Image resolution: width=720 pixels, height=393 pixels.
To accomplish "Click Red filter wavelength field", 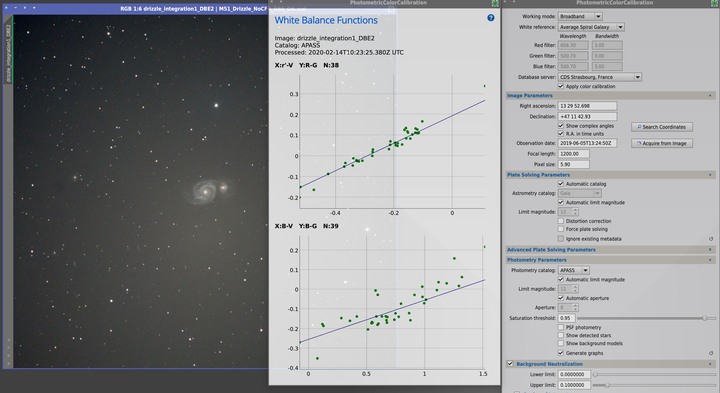I will coord(573,45).
